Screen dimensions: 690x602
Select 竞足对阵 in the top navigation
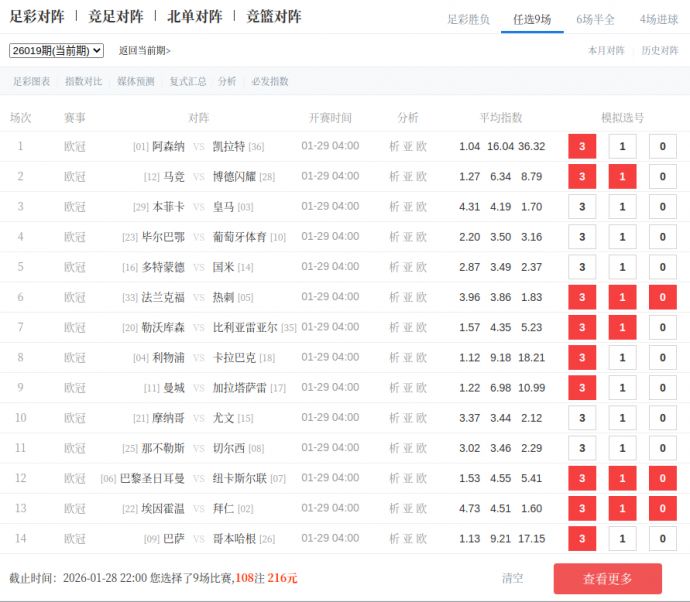(x=115, y=17)
